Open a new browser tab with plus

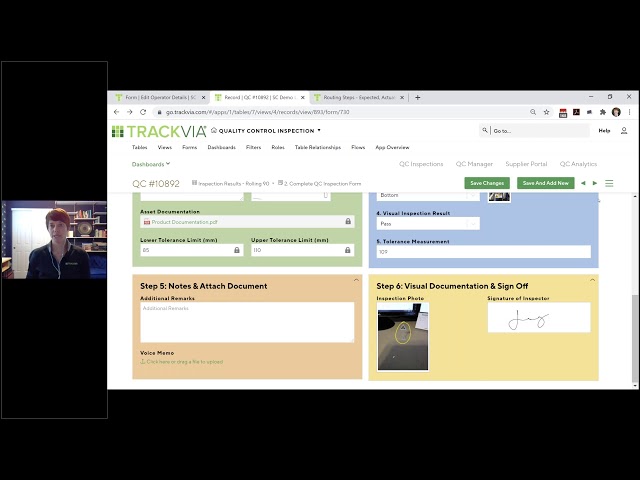417,98
